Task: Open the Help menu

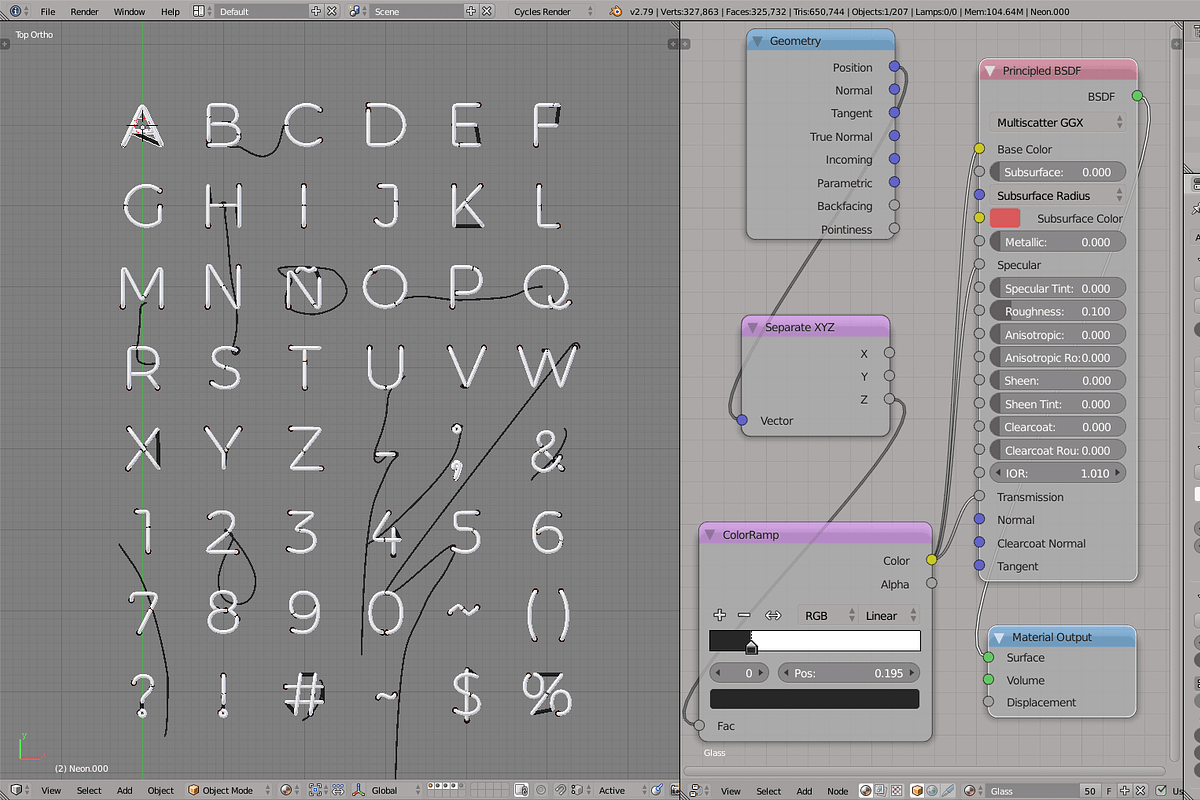Action: point(170,11)
